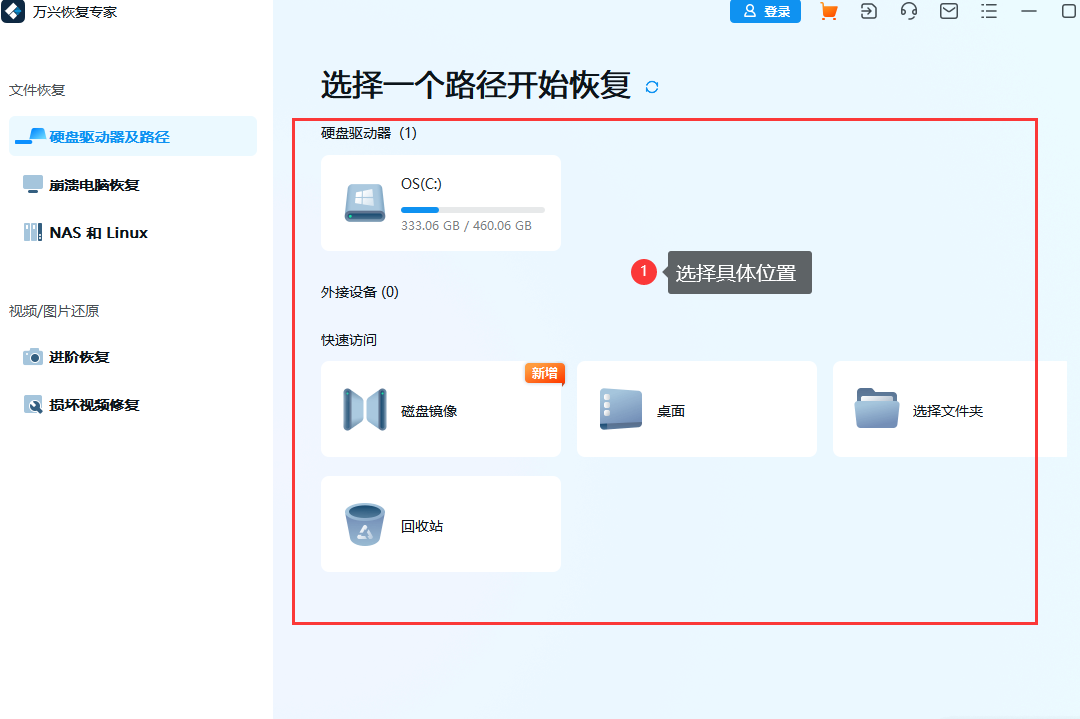Open the feedback mail icon

click(x=948, y=12)
